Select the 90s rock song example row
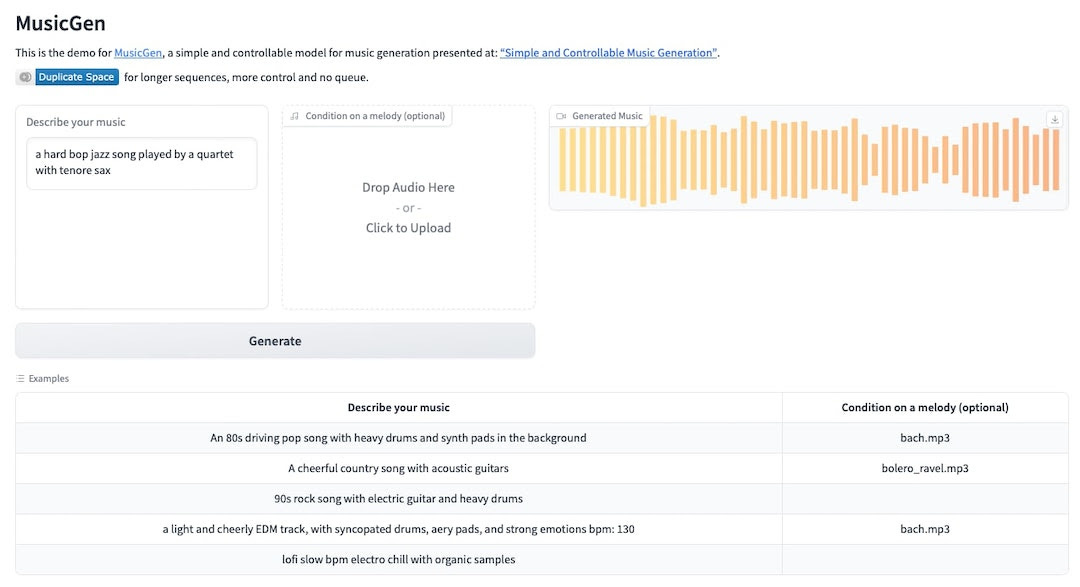 coord(542,499)
